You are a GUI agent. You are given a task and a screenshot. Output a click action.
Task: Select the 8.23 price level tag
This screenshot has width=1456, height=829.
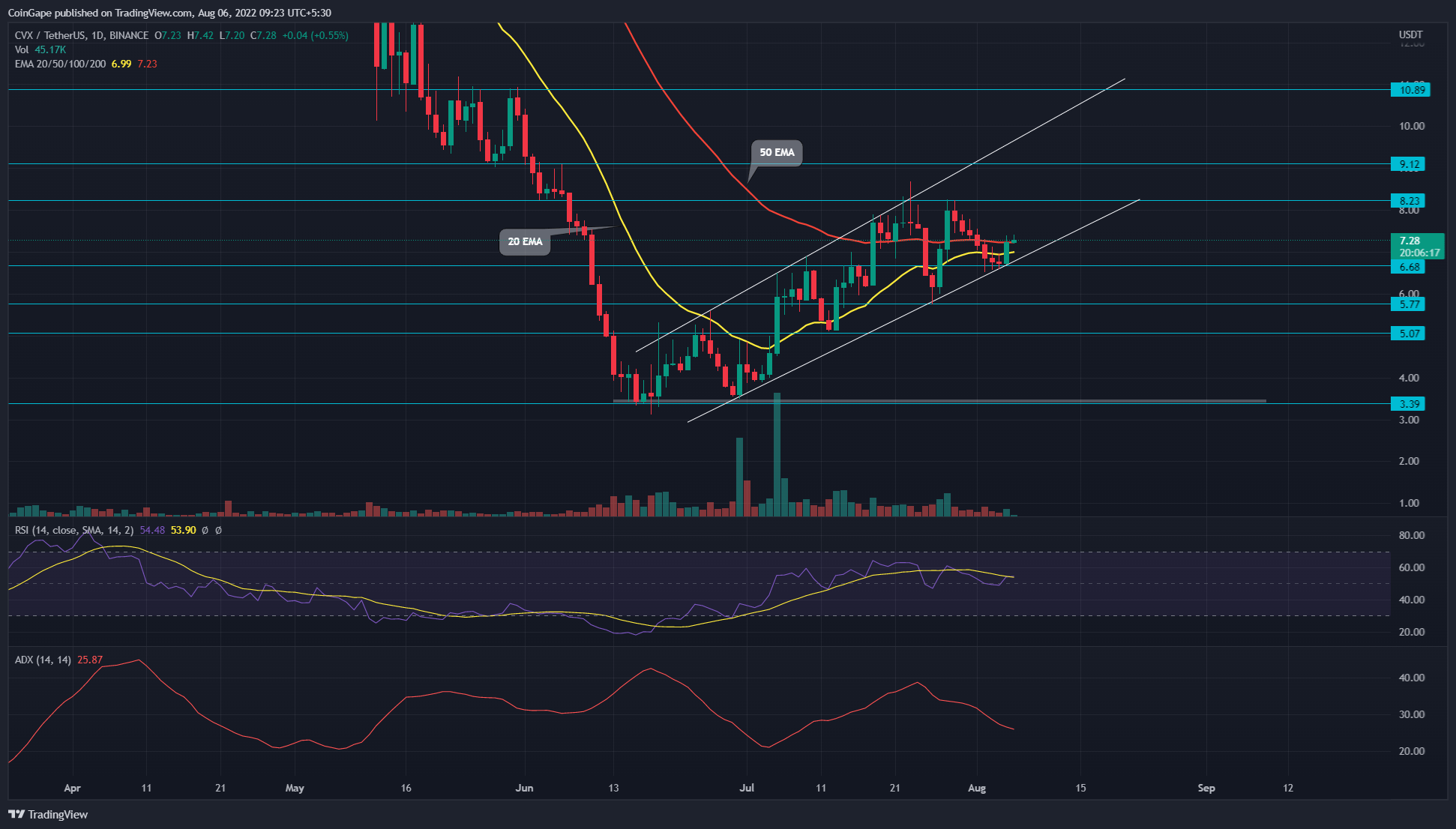pos(1410,201)
